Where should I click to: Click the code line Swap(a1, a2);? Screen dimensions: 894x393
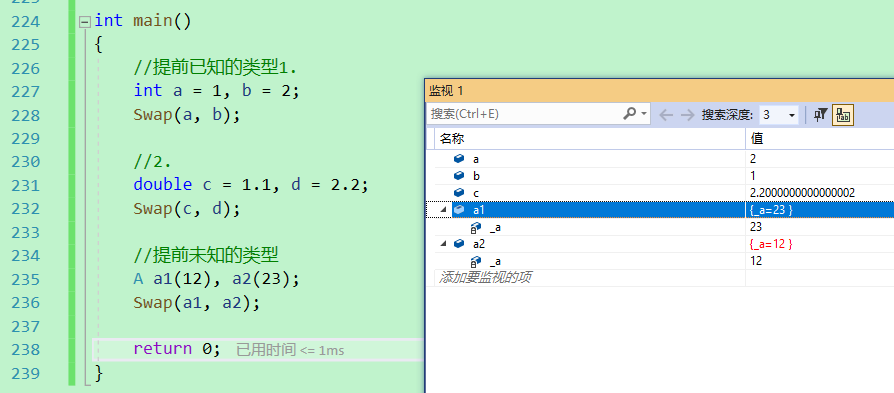pos(197,302)
